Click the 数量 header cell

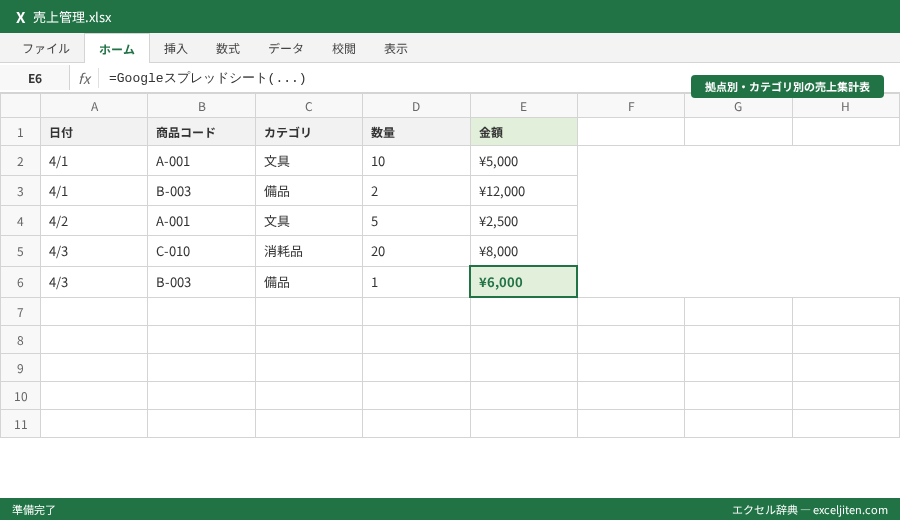tap(416, 132)
